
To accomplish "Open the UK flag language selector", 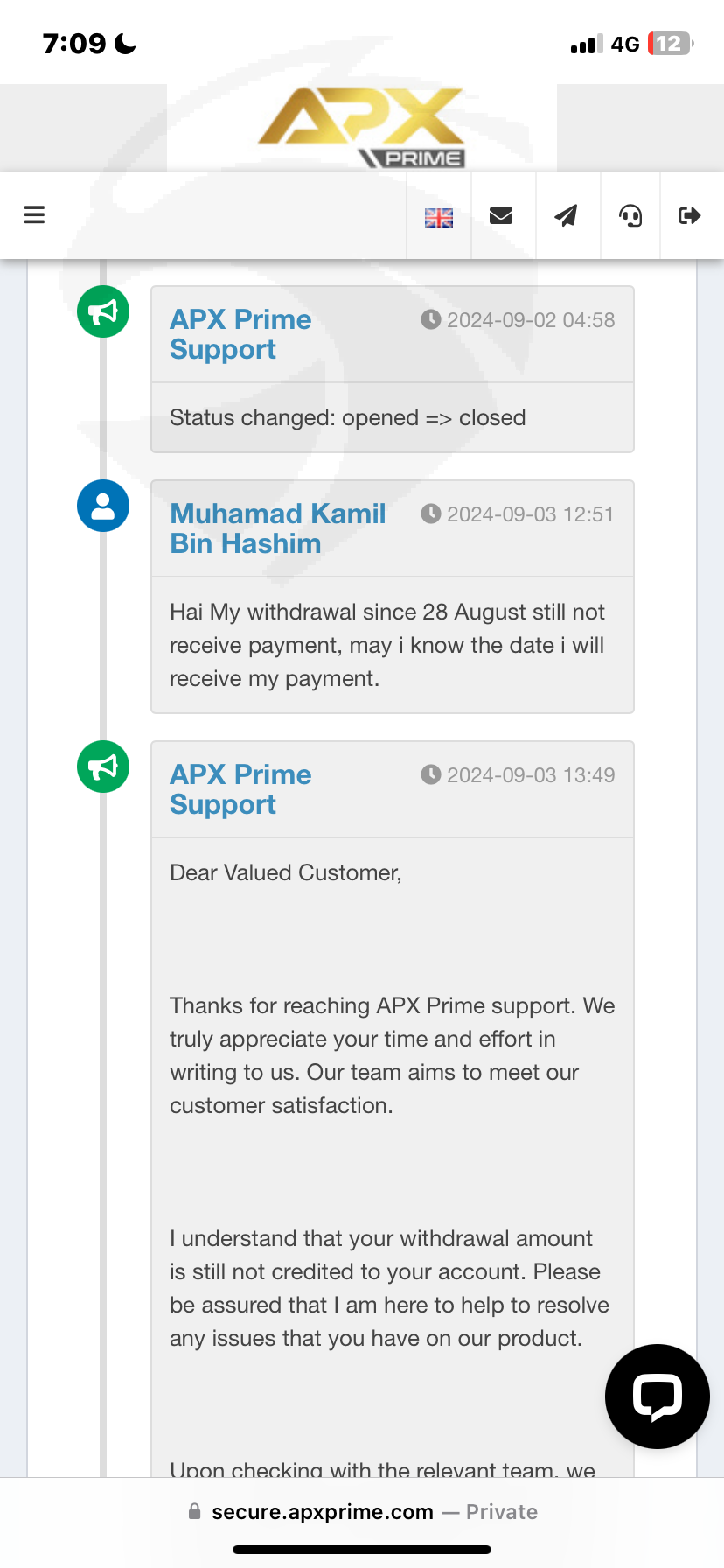I will point(439,217).
